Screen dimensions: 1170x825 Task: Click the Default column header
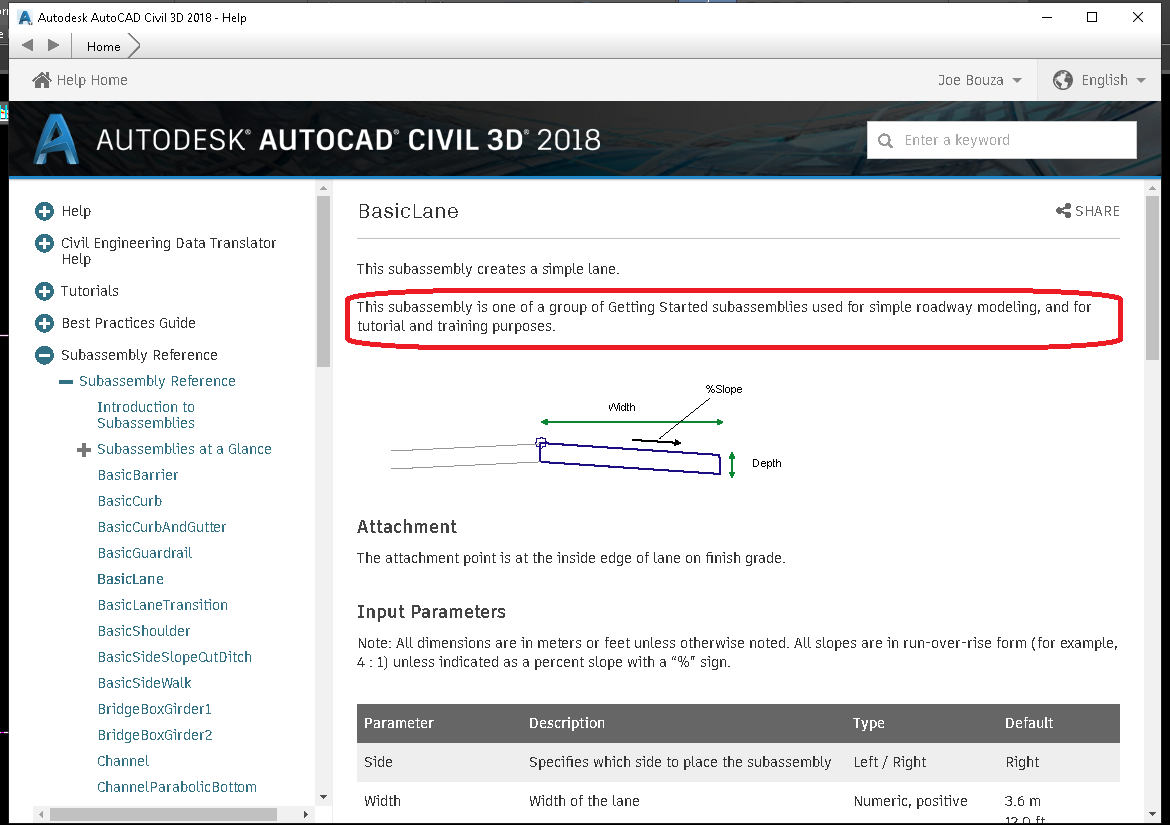point(1028,724)
